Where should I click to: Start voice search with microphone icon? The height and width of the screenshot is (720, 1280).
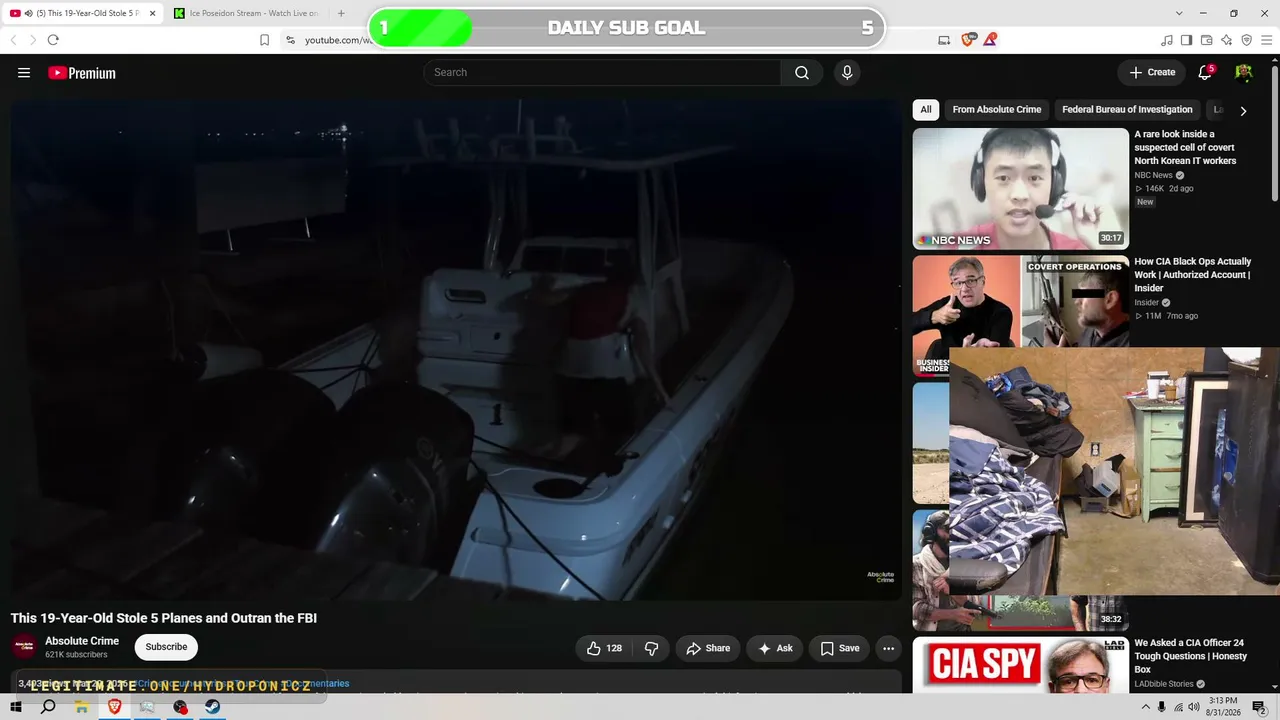[x=847, y=72]
